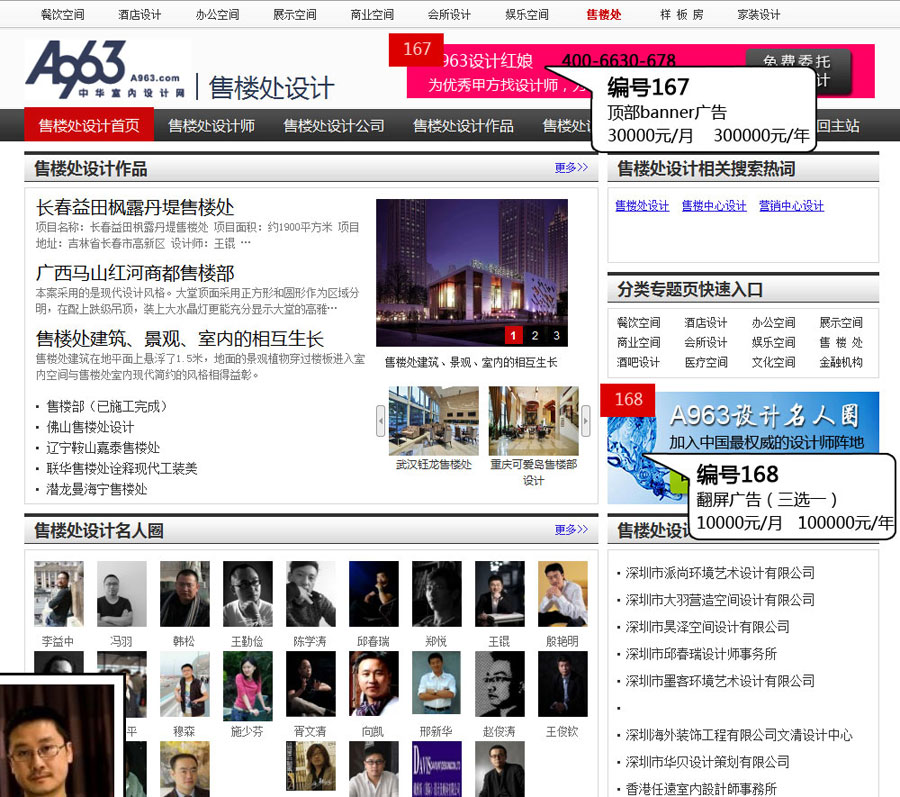Select the 售楼处设计首页 tab
The image size is (900, 797).
click(x=89, y=125)
